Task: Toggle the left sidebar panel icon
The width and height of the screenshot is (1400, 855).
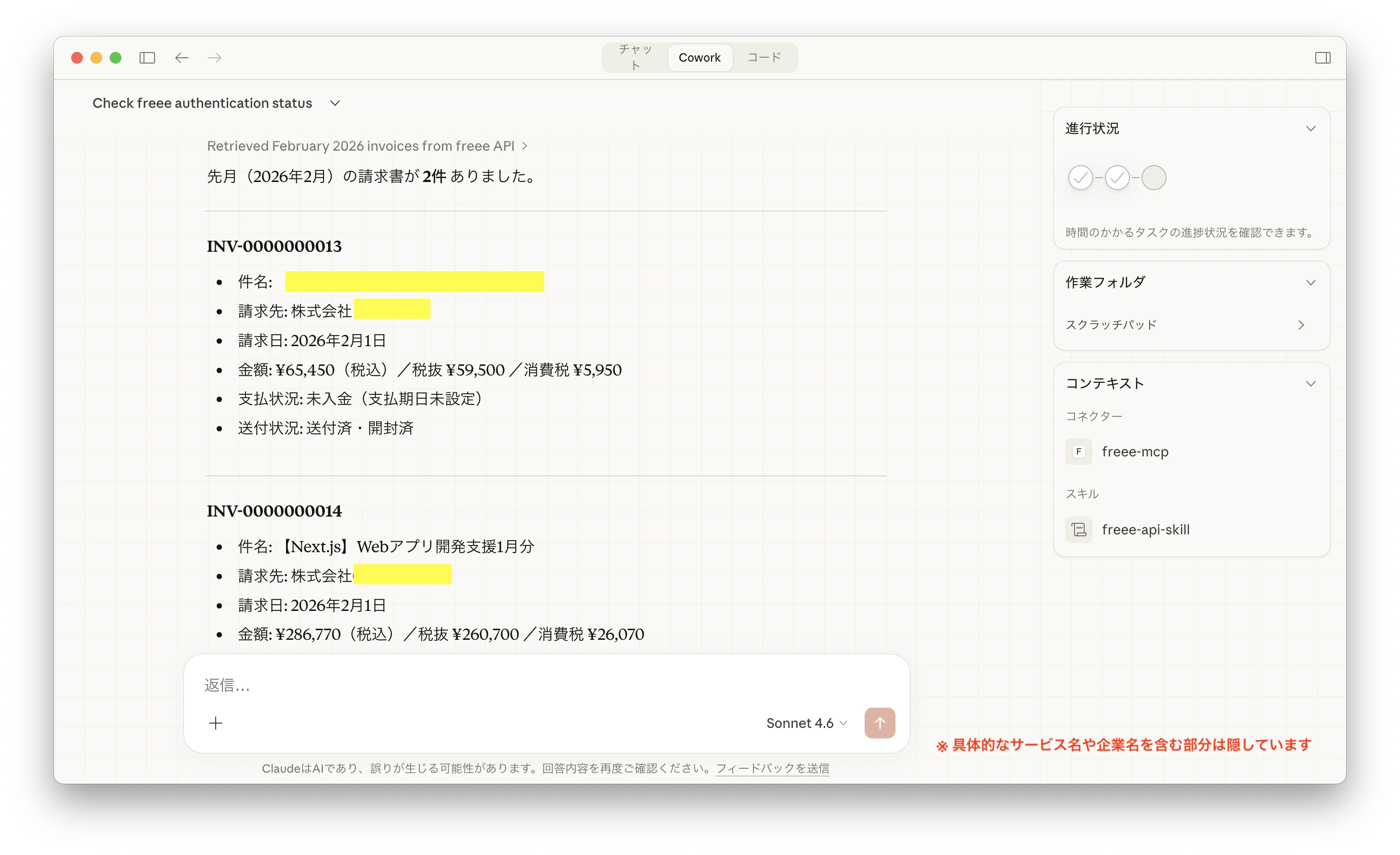Action: (147, 58)
